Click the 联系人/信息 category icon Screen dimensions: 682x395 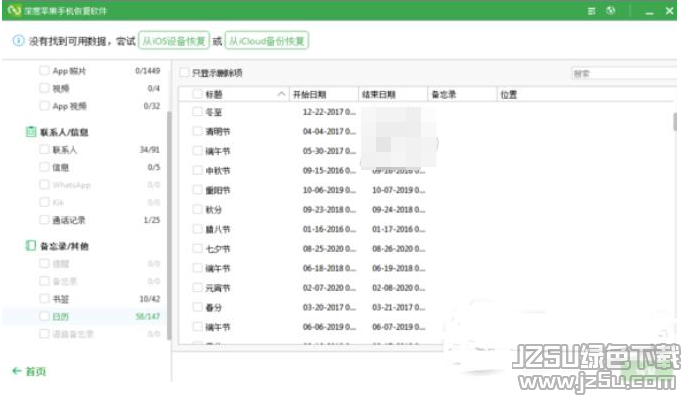point(30,132)
